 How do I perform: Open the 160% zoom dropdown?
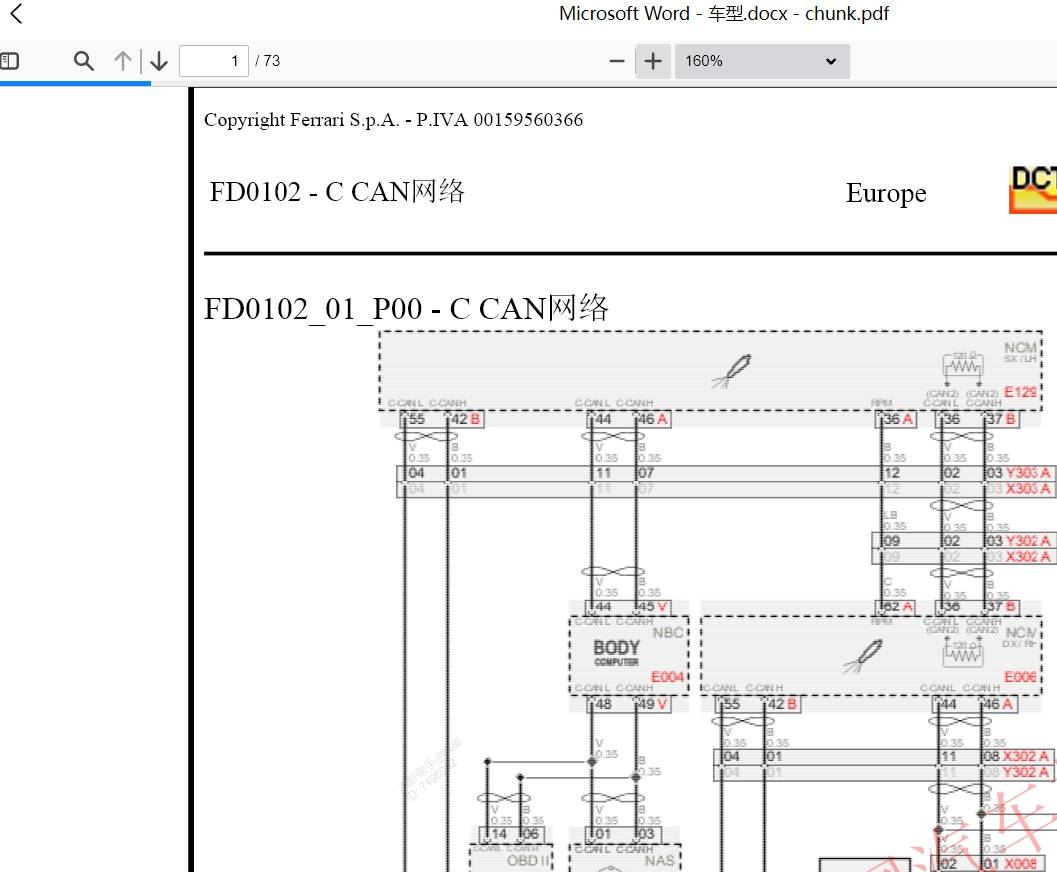pos(762,61)
